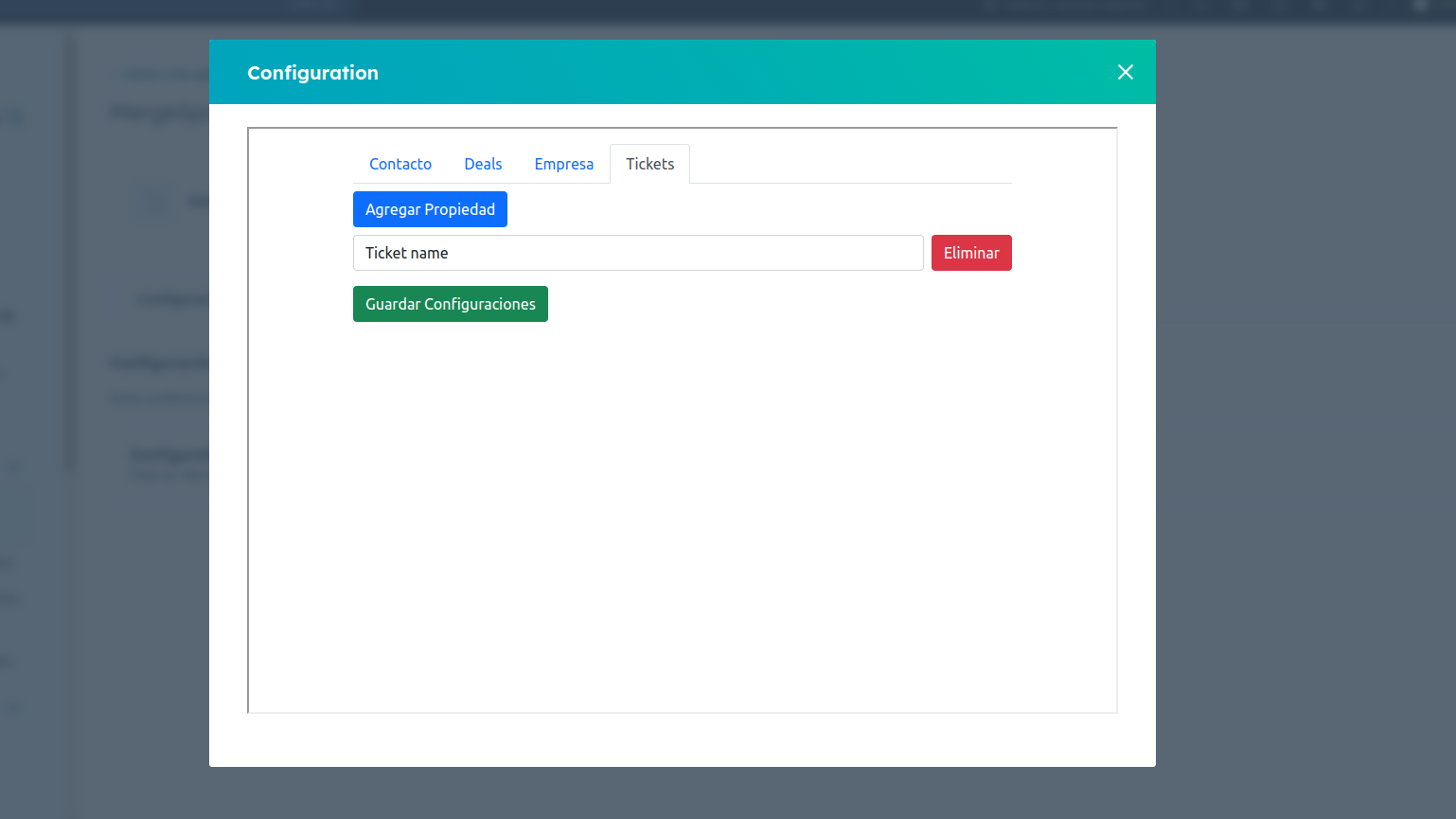Viewport: 1456px width, 819px height.
Task: Open the Deals tab
Action: [x=483, y=164]
